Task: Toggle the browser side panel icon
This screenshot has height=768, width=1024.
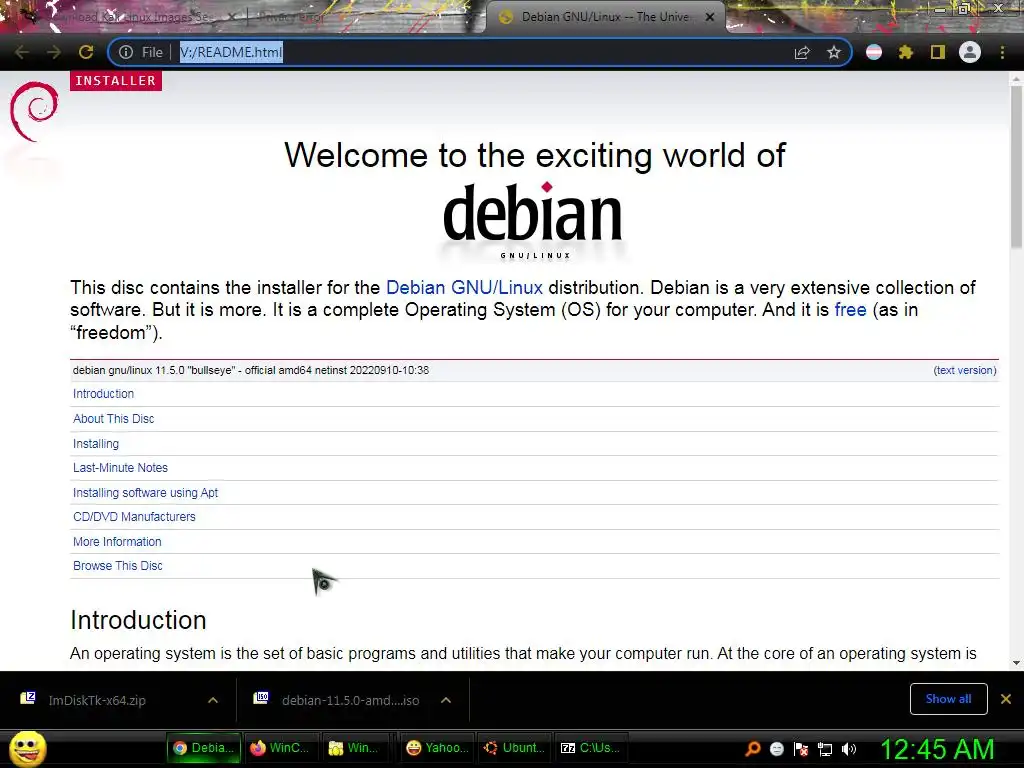Action: [x=938, y=52]
